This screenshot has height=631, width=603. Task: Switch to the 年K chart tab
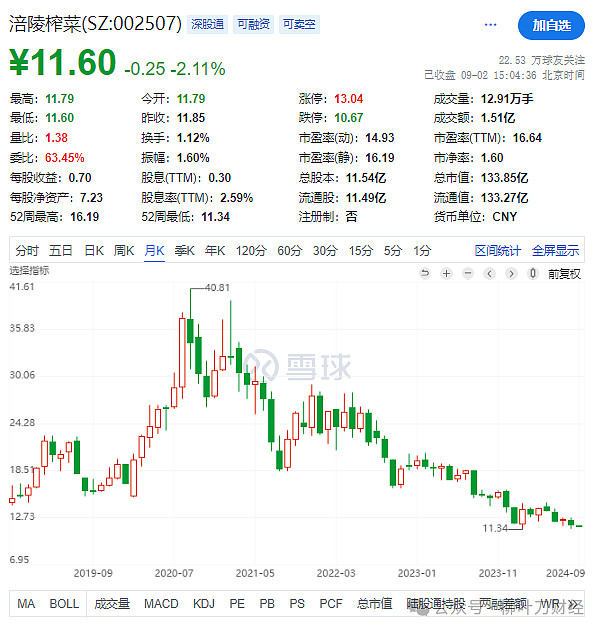[215, 251]
